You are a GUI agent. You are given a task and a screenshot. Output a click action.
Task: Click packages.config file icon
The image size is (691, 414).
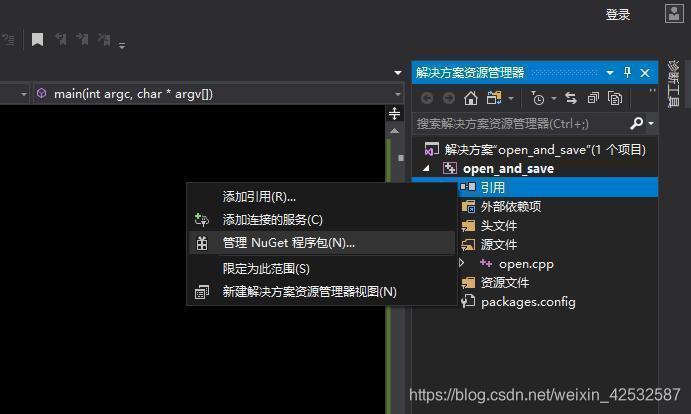pyautogui.click(x=468, y=302)
